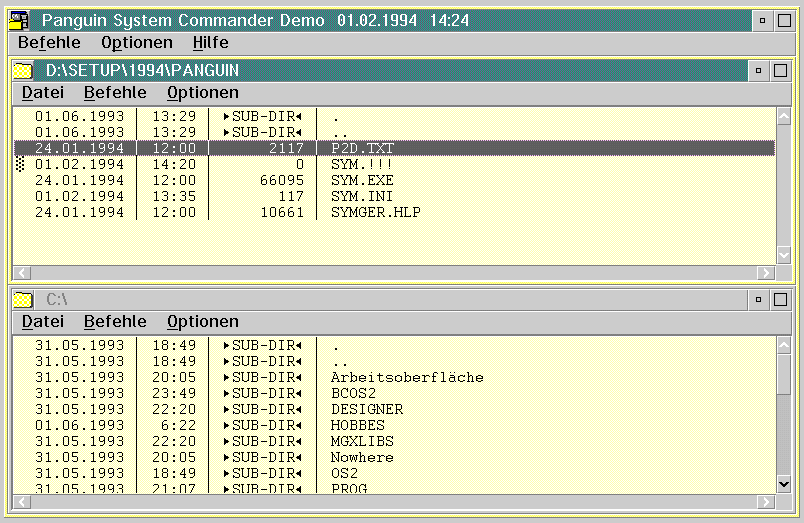Minimize the C:\ window
The image size is (804, 523).
coord(758,299)
